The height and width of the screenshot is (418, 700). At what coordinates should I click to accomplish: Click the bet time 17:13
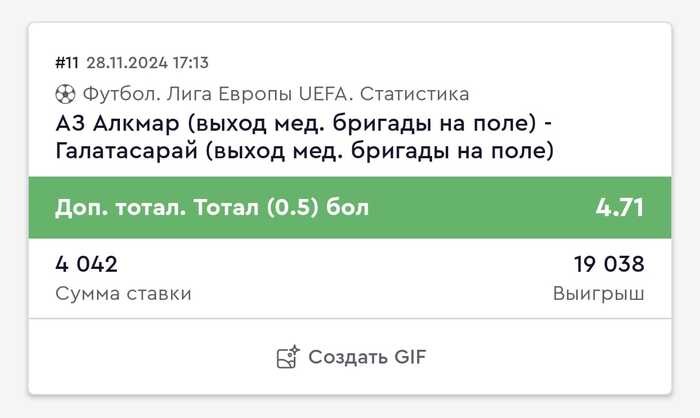click(x=190, y=63)
